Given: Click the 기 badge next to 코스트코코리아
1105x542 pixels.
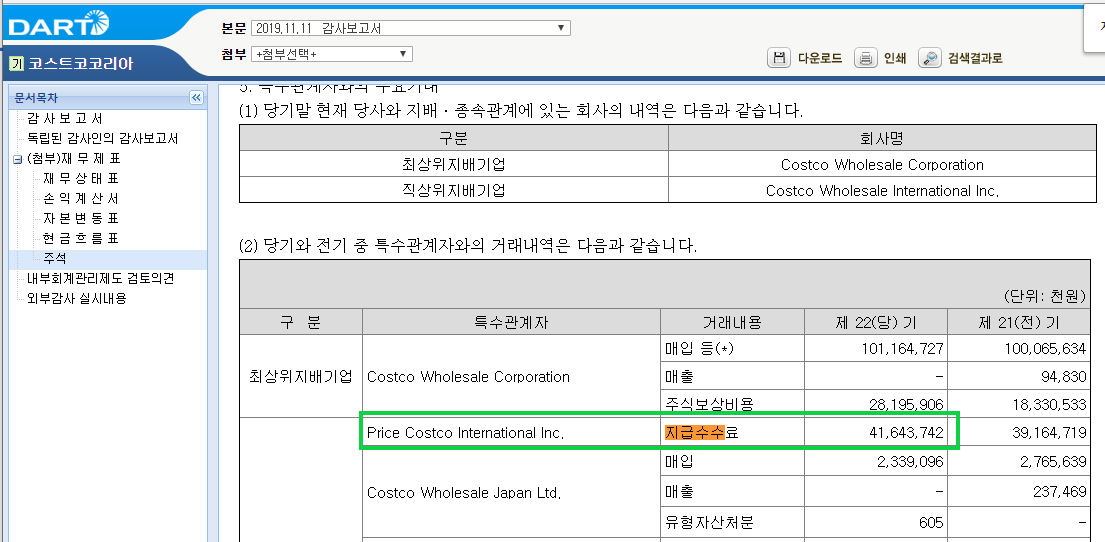Looking at the screenshot, I should [x=18, y=64].
